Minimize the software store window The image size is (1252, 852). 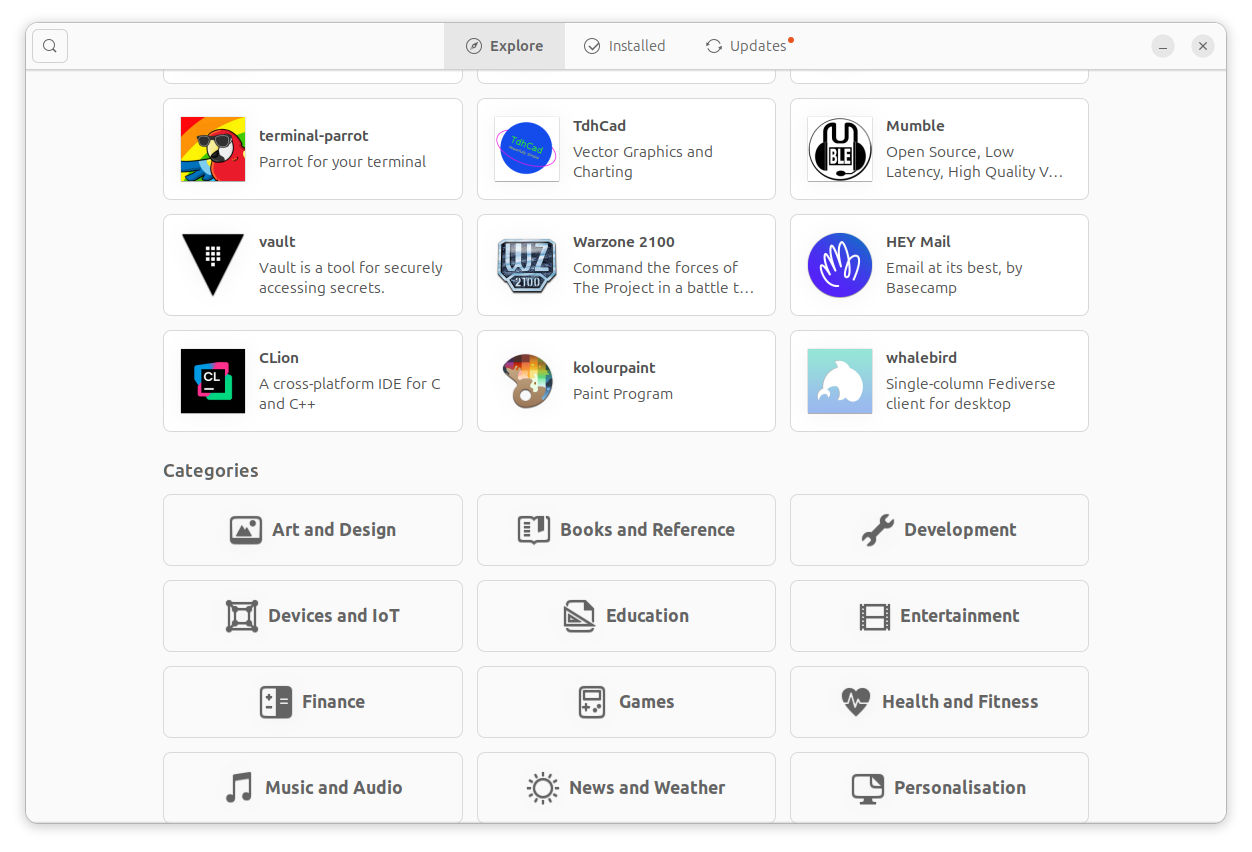[1162, 46]
